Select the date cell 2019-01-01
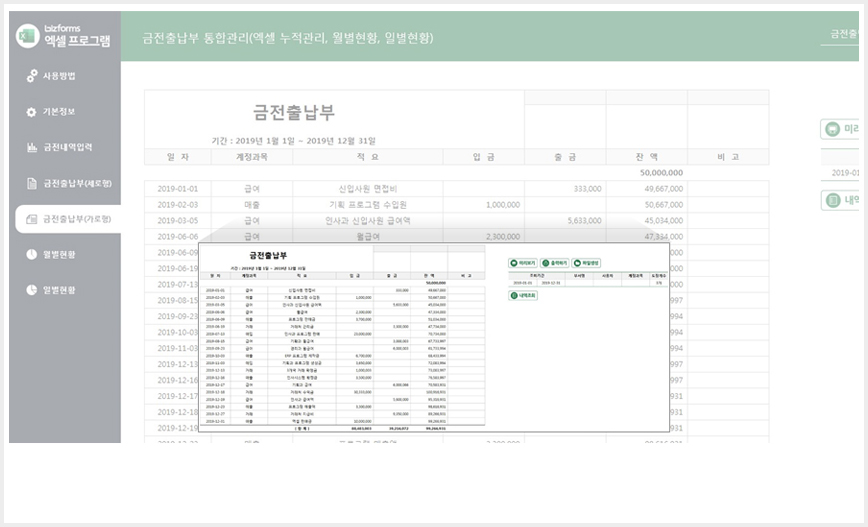This screenshot has height=527, width=868. pyautogui.click(x=178, y=189)
